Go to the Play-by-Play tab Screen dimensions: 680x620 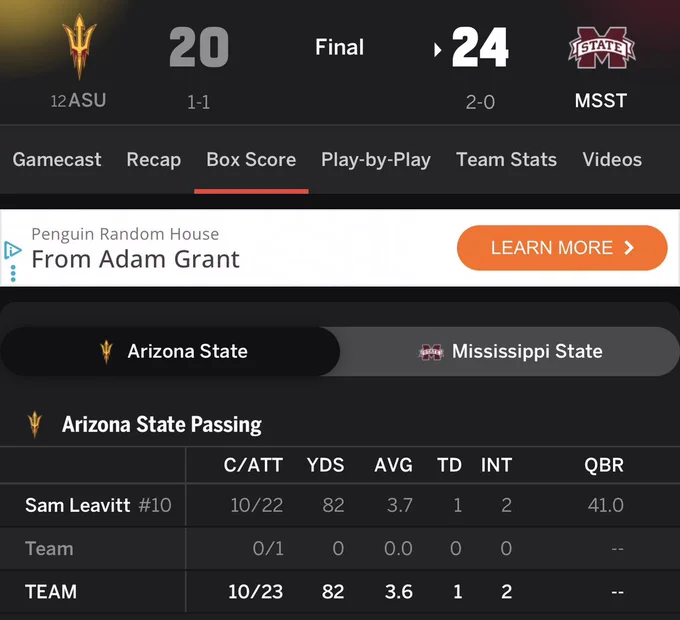click(376, 160)
